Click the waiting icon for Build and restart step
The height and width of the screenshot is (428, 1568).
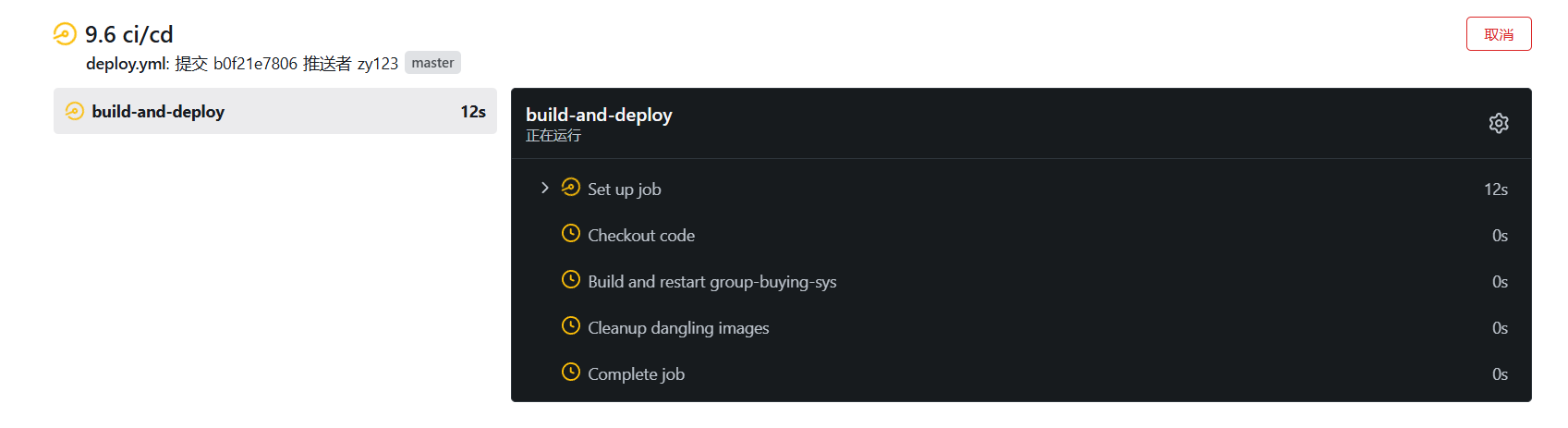pos(571,279)
